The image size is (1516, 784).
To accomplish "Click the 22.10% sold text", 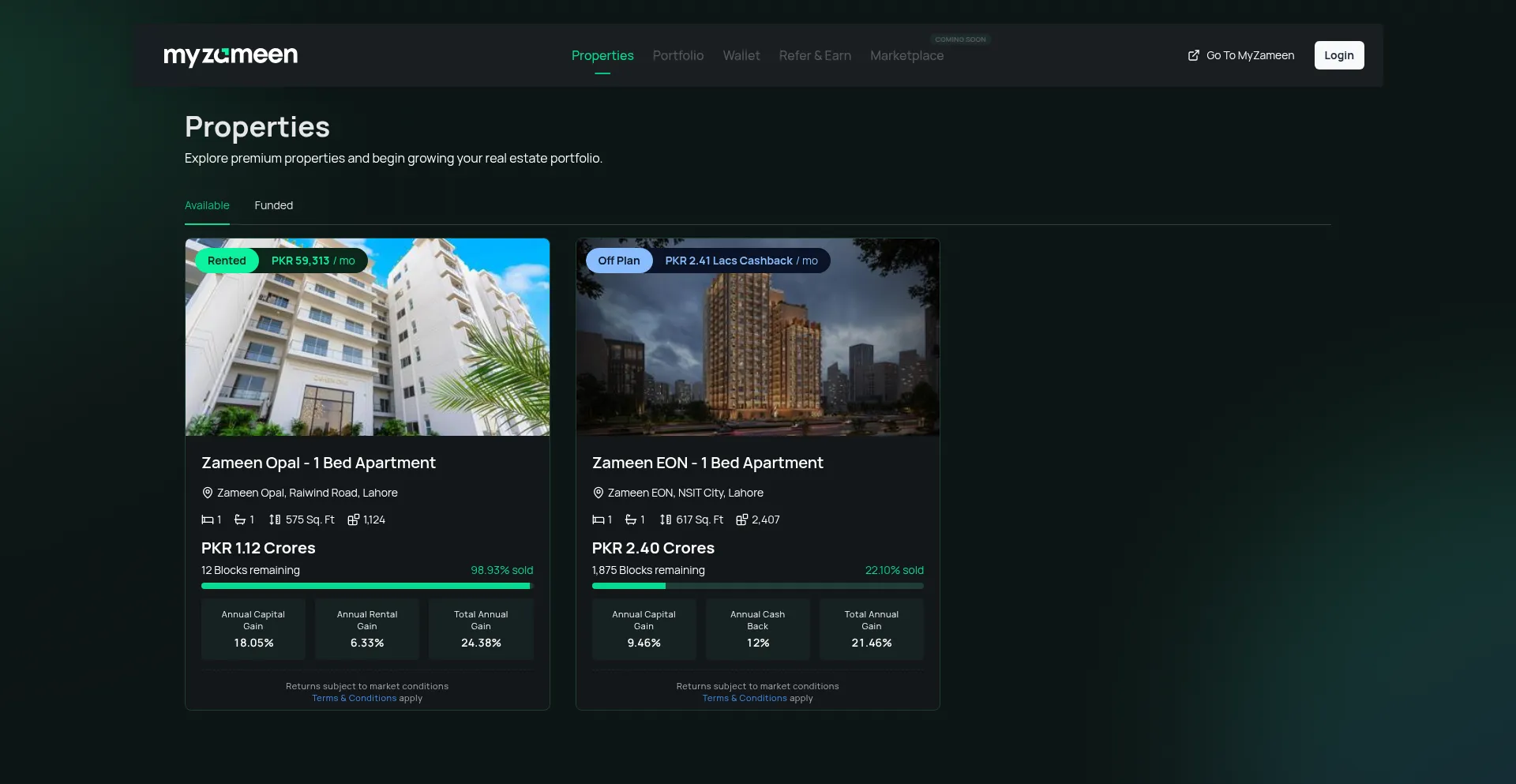I will pyautogui.click(x=895, y=570).
